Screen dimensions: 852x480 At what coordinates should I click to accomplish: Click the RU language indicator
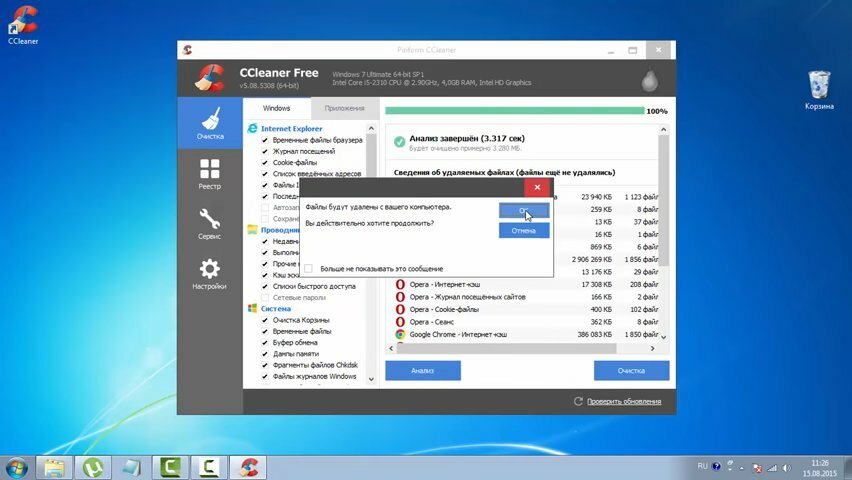pos(703,466)
